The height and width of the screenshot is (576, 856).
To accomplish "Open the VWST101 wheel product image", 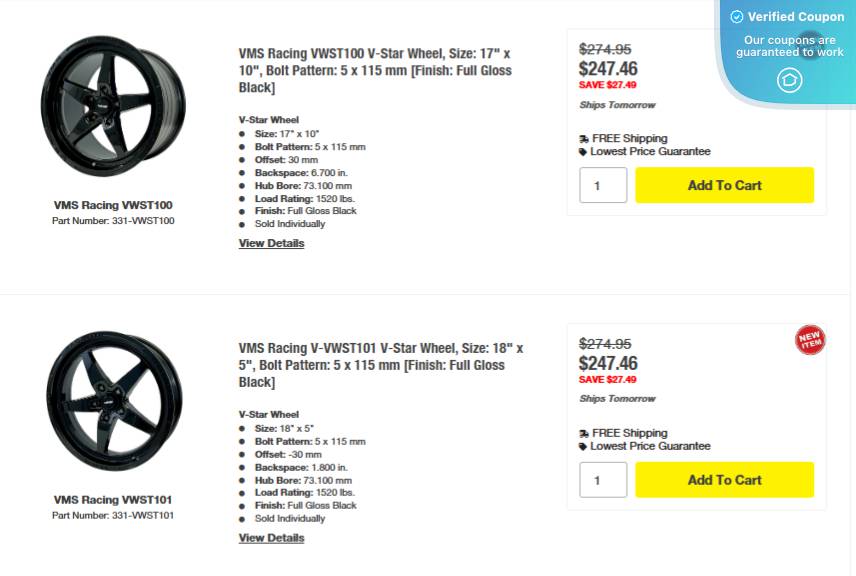I will click(113, 403).
